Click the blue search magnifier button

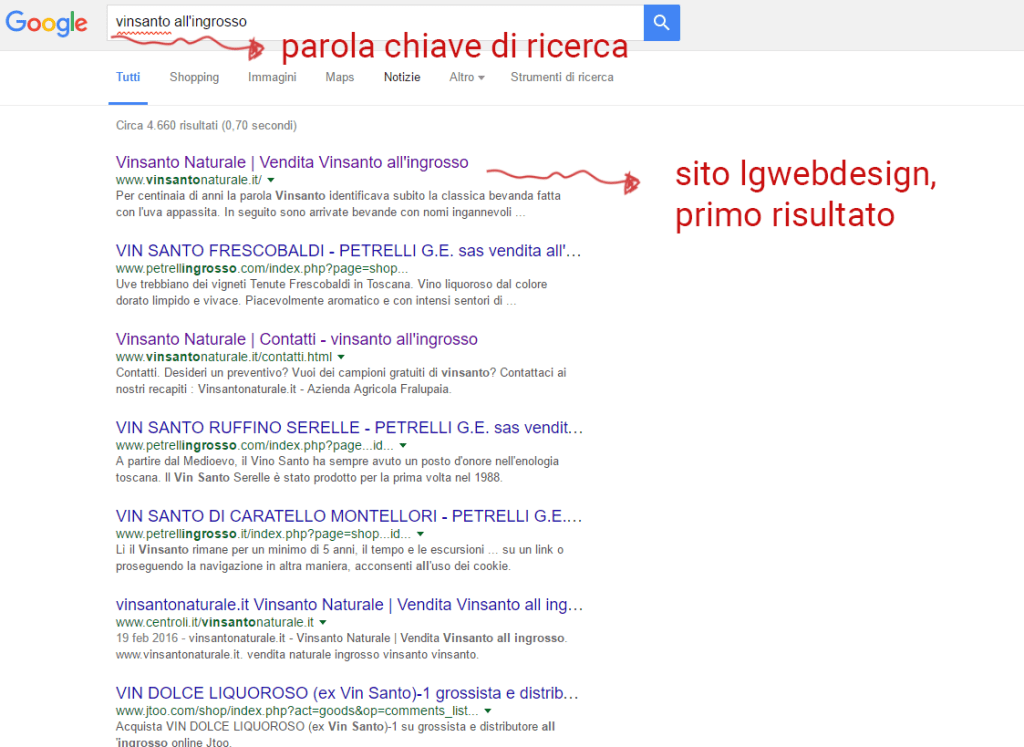click(662, 23)
